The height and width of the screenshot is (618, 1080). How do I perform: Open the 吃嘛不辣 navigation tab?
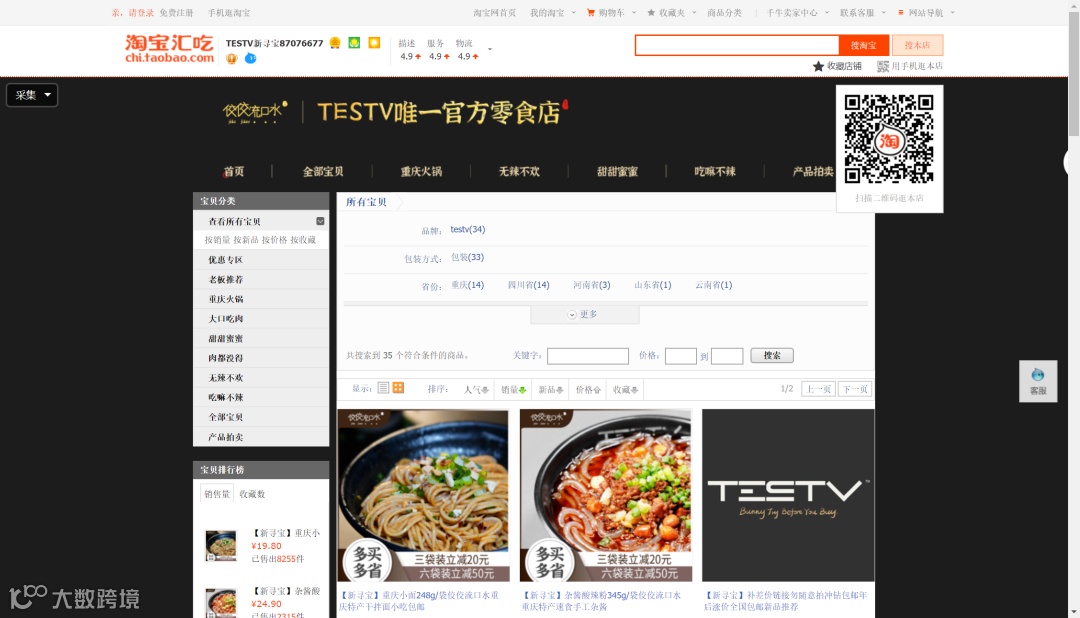tap(715, 171)
